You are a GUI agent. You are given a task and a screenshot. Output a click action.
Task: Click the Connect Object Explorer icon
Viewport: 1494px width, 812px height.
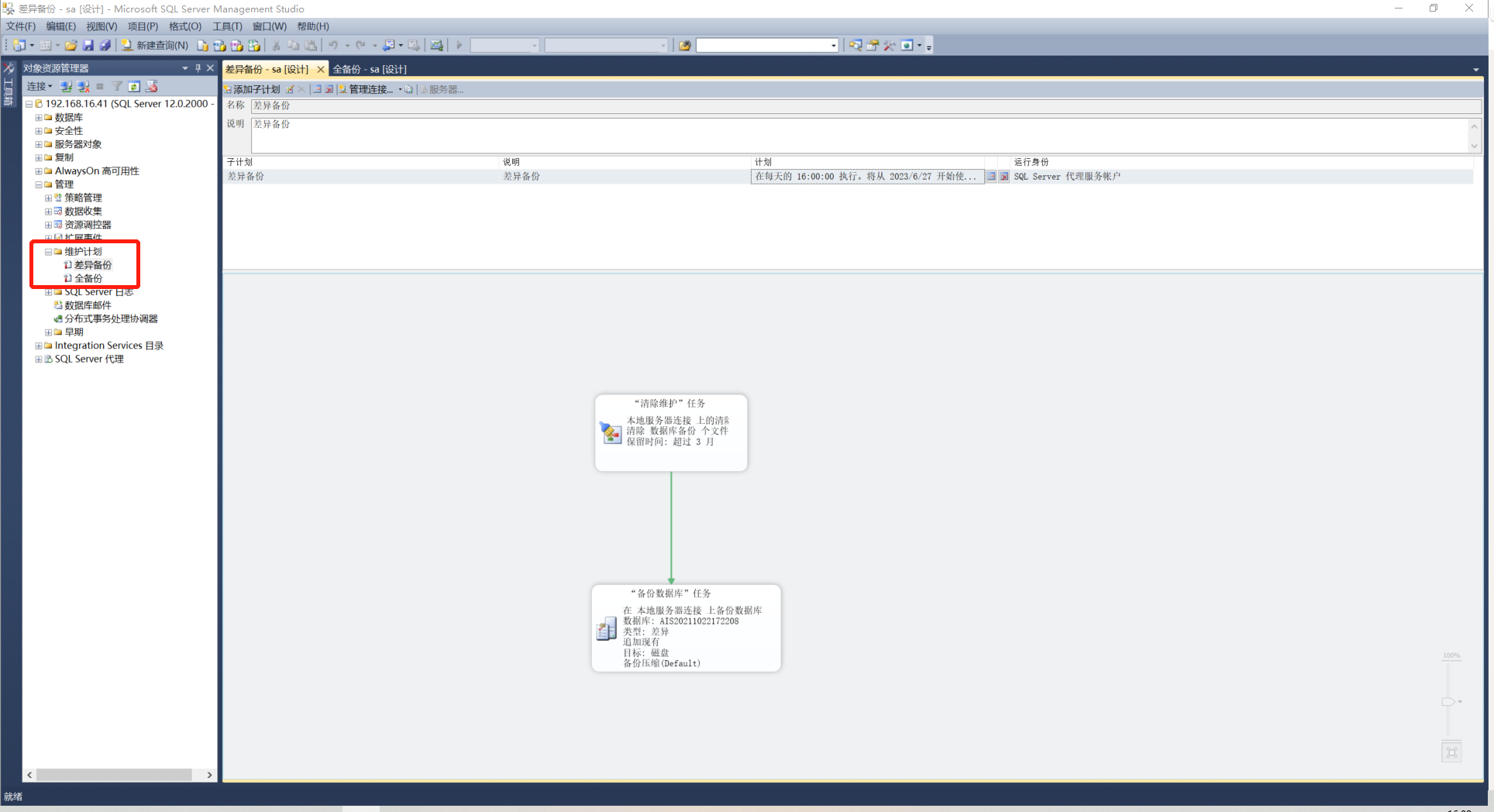(x=66, y=86)
